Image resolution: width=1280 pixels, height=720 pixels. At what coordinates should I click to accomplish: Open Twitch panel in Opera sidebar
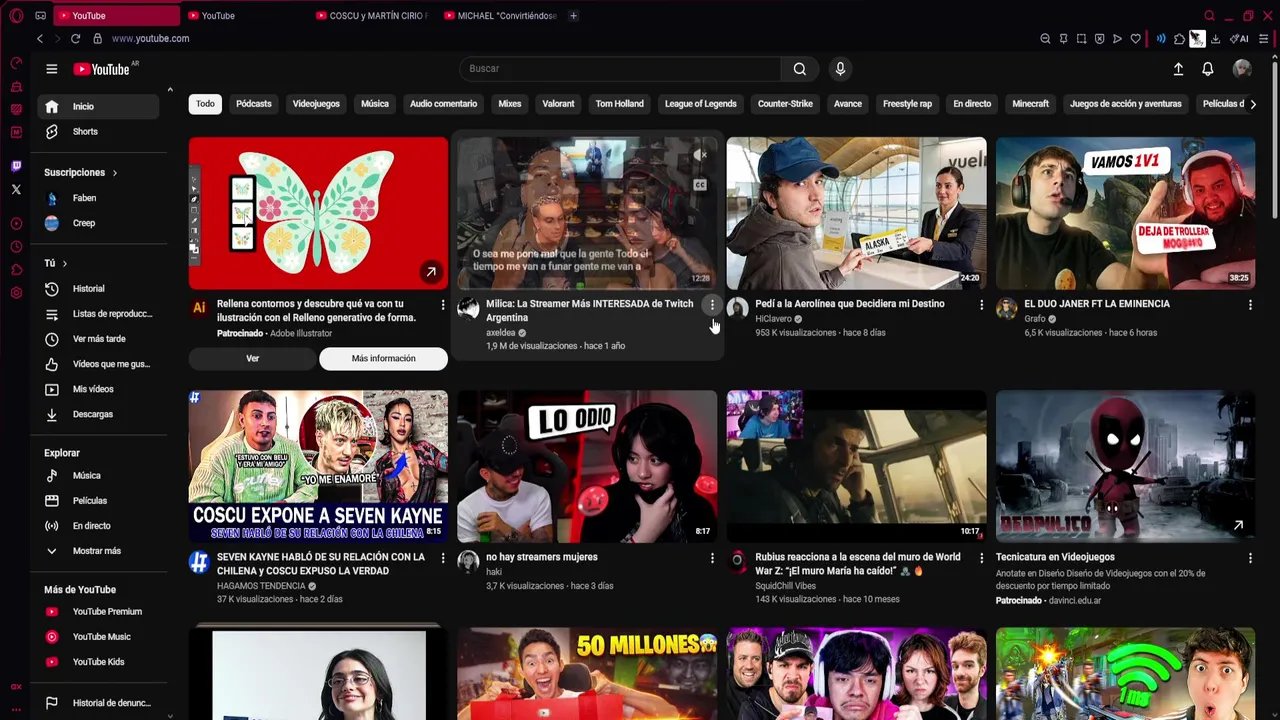point(16,166)
